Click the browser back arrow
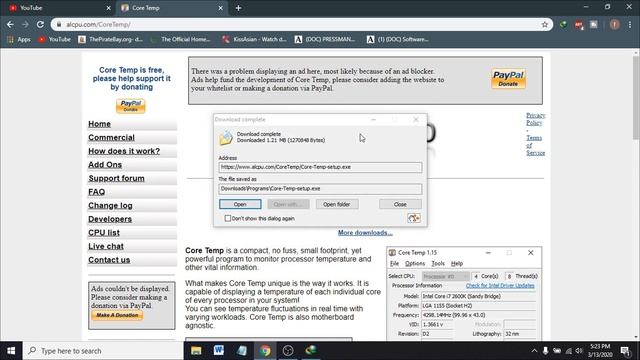The height and width of the screenshot is (360, 640). pyautogui.click(x=10, y=24)
